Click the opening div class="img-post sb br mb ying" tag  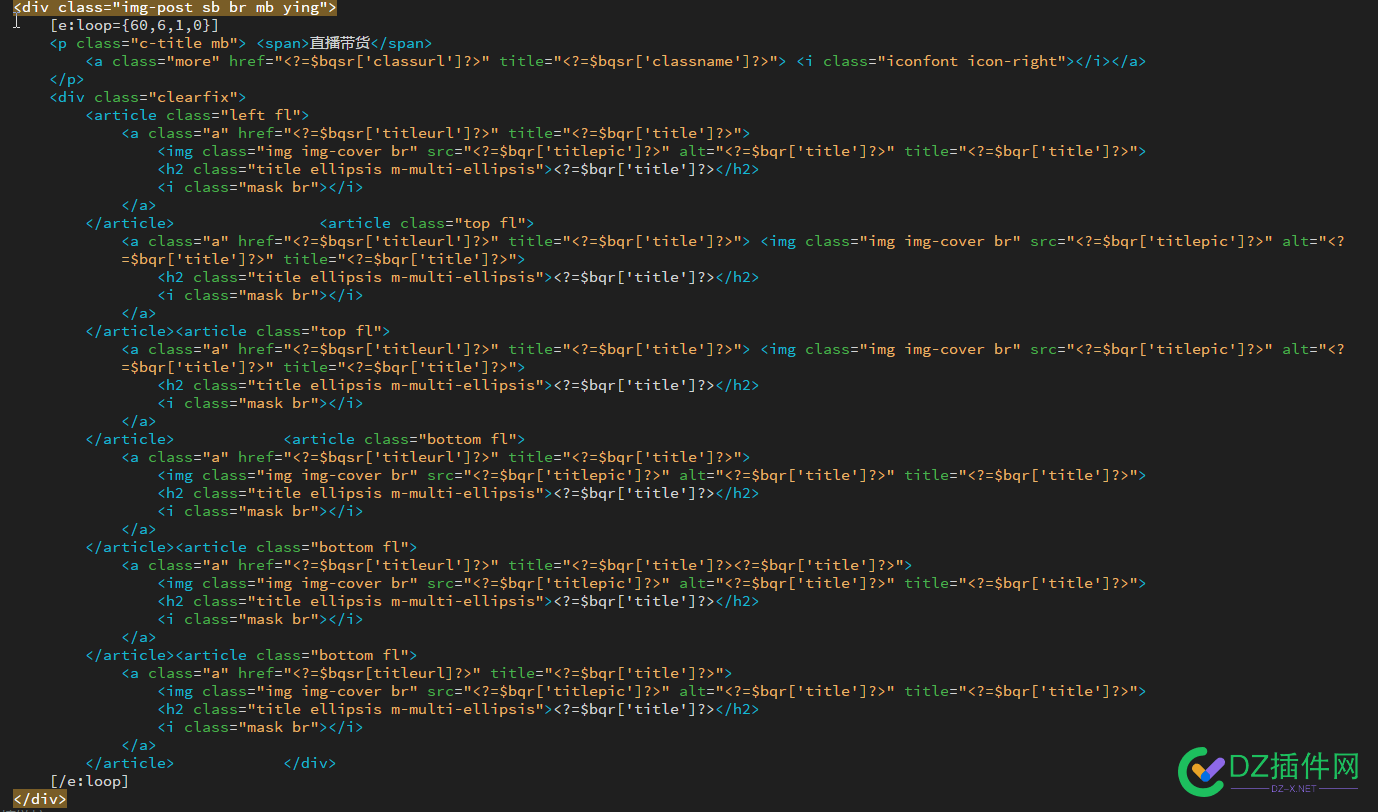click(175, 7)
